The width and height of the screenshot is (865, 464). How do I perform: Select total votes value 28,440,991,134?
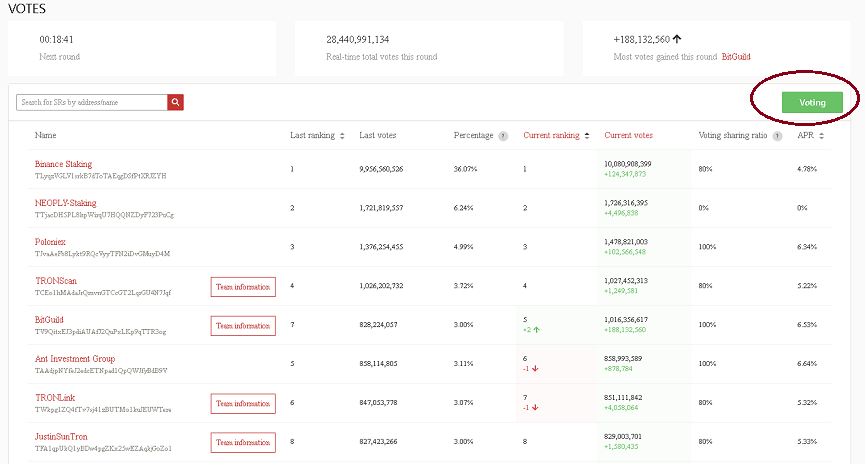pos(357,40)
